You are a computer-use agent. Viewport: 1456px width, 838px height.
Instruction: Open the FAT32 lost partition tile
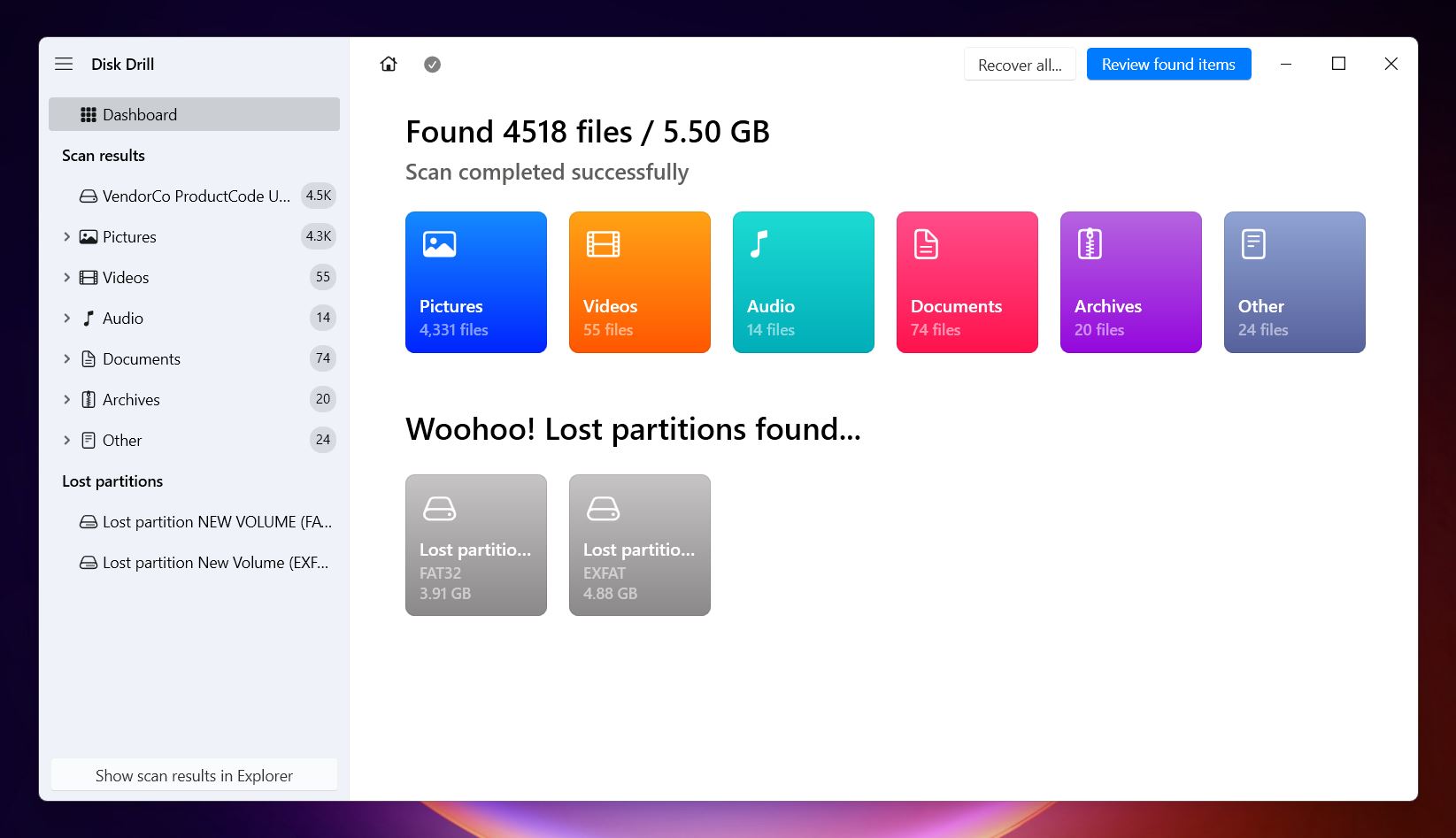pyautogui.click(x=476, y=545)
